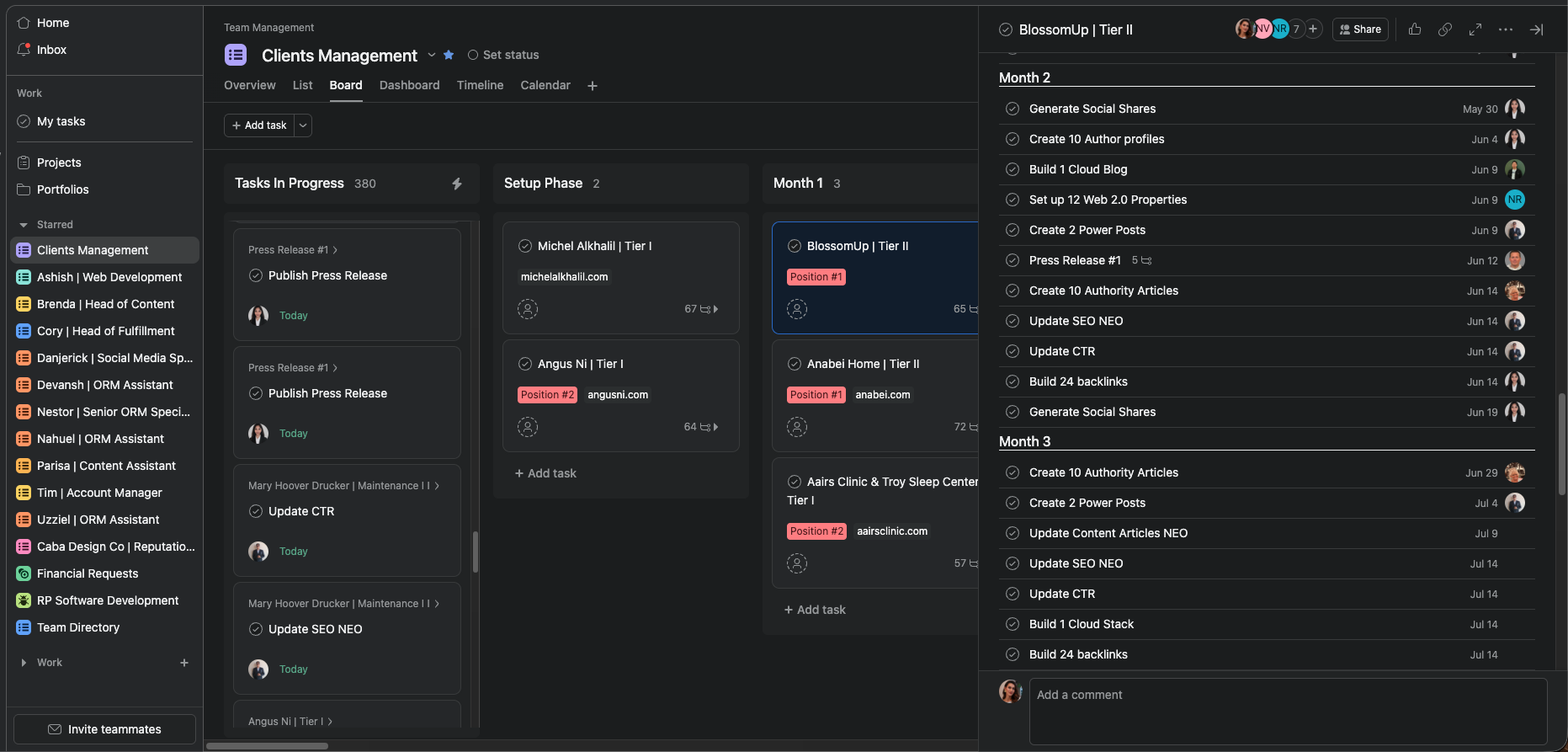Collapse the Starred section

click(24, 225)
